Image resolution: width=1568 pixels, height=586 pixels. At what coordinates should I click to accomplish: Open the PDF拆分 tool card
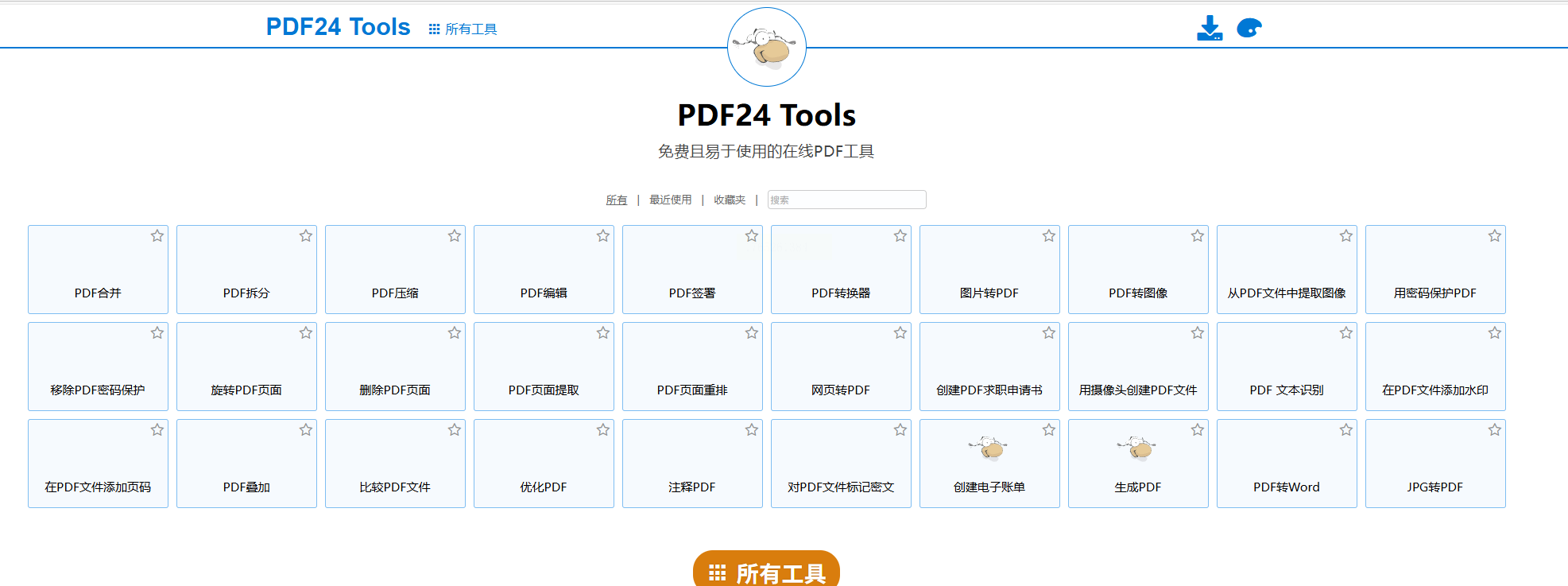(246, 270)
